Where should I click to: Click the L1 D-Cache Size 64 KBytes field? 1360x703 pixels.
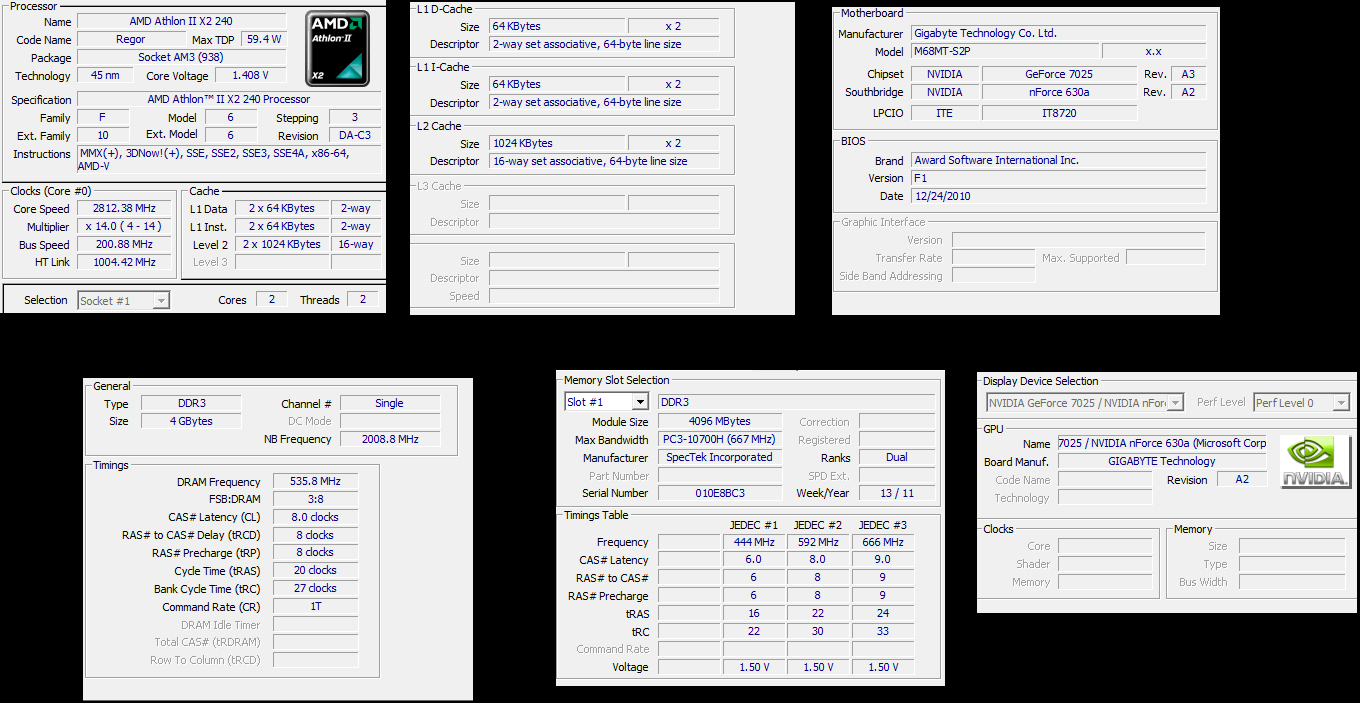(x=557, y=26)
